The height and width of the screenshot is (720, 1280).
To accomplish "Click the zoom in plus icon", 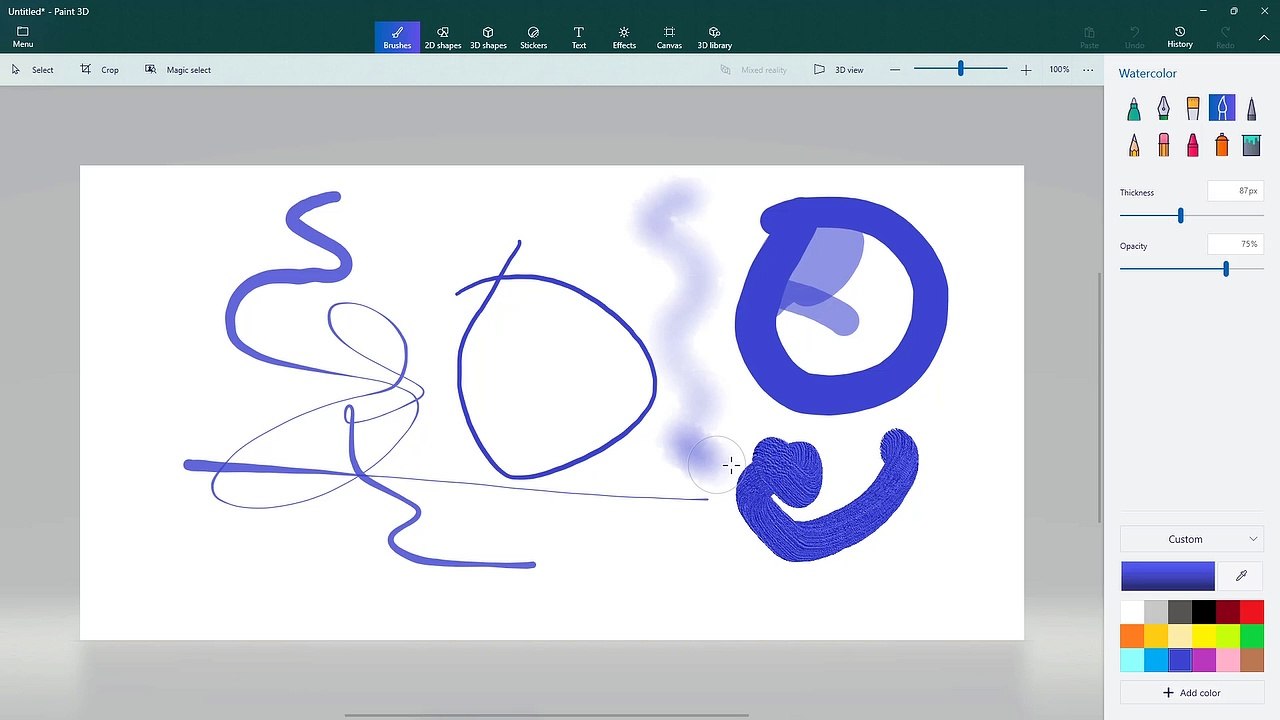I will click(1025, 70).
